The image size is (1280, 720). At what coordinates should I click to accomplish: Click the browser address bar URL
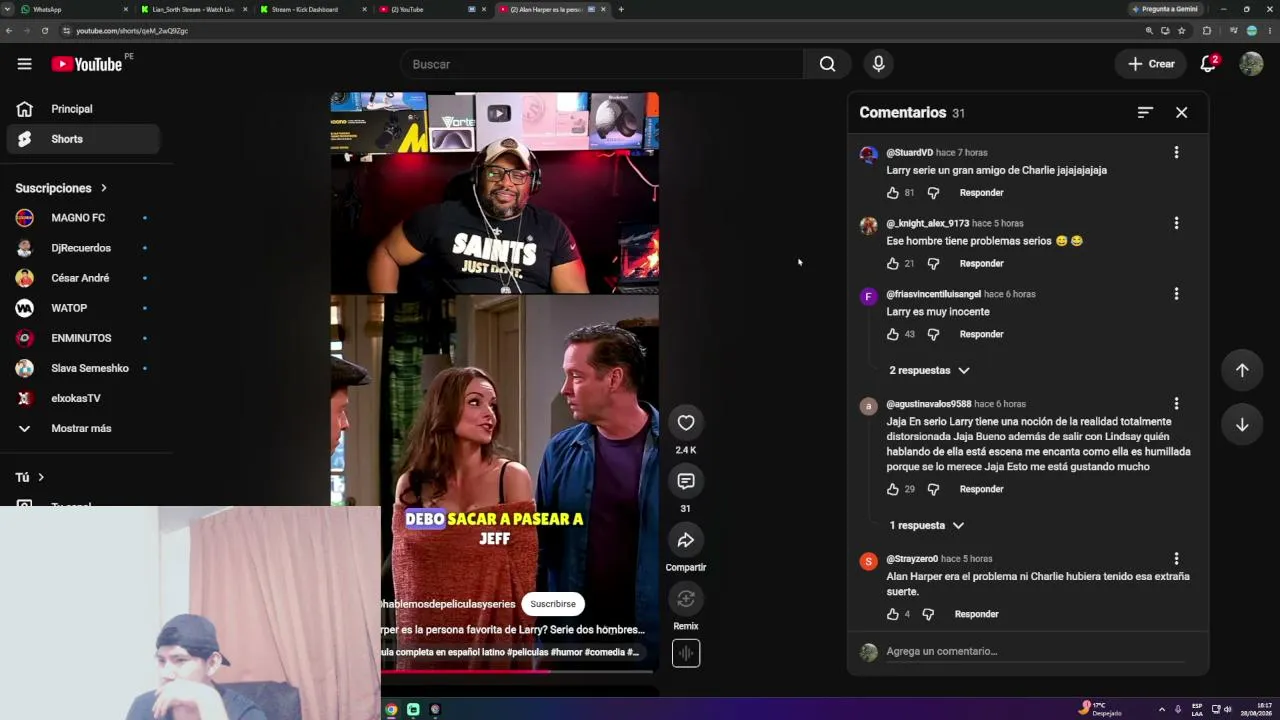(132, 31)
